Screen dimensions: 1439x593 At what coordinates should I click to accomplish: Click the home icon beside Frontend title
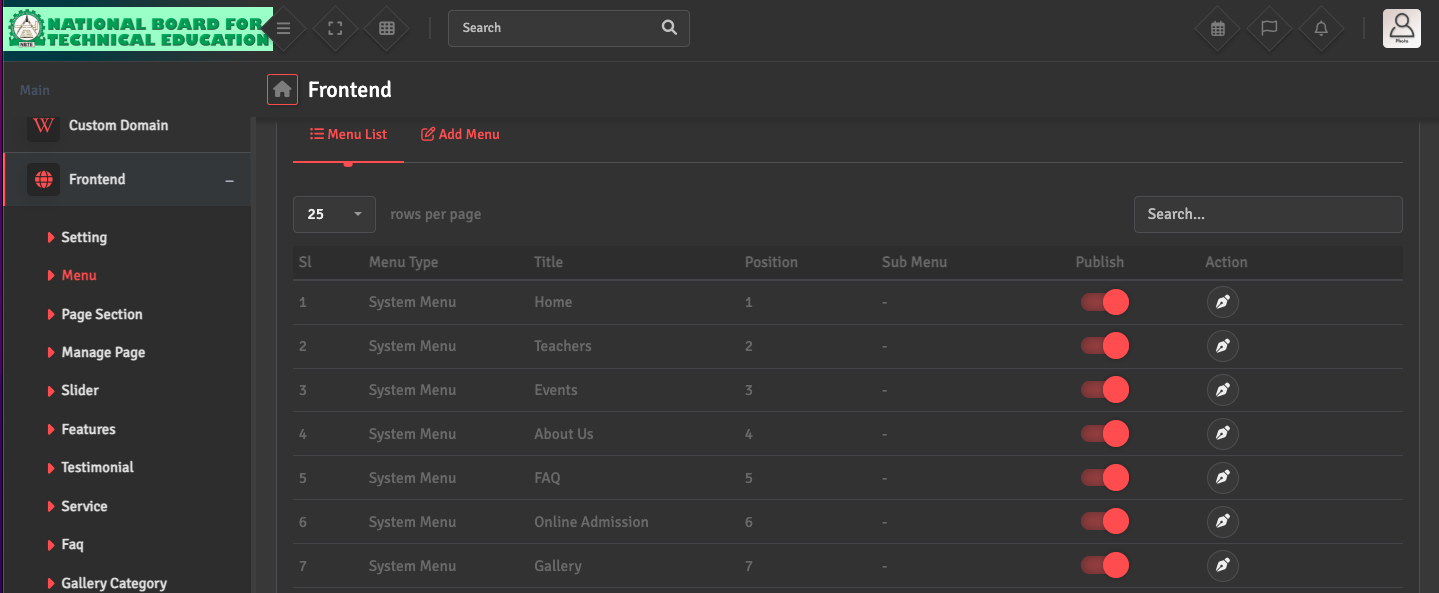[282, 90]
